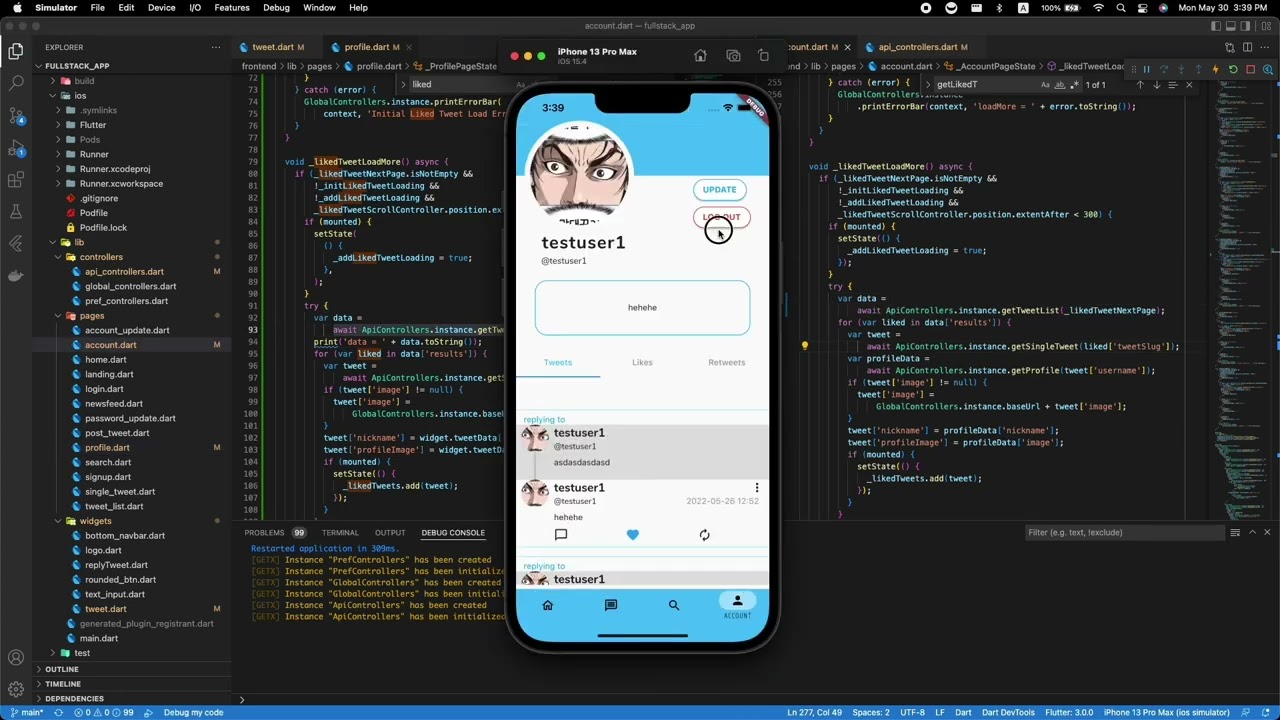Open the Extensions view in the activity bar
Image resolution: width=1280 pixels, height=720 pixels.
[16, 180]
